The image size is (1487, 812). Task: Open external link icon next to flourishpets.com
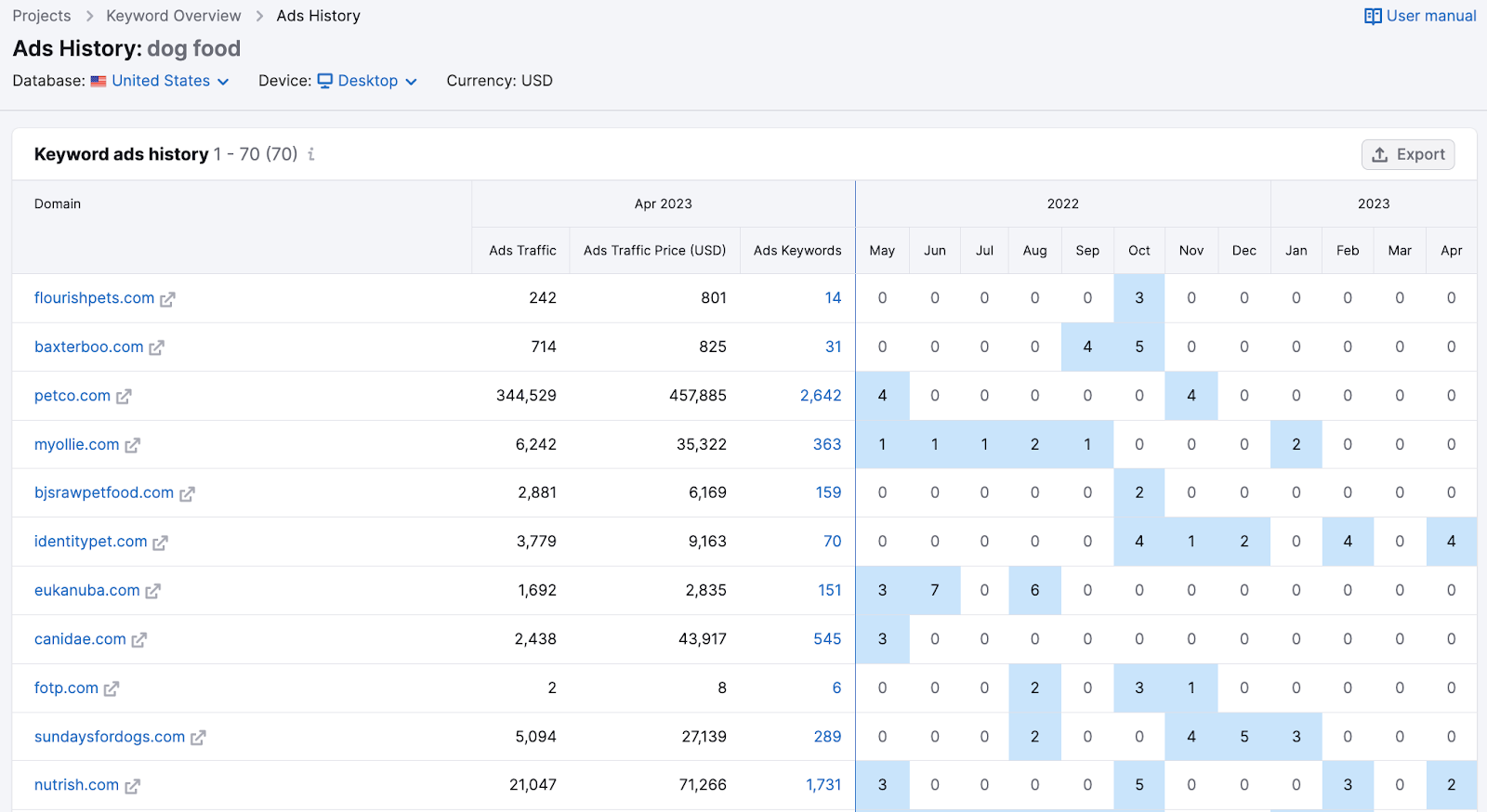click(167, 299)
